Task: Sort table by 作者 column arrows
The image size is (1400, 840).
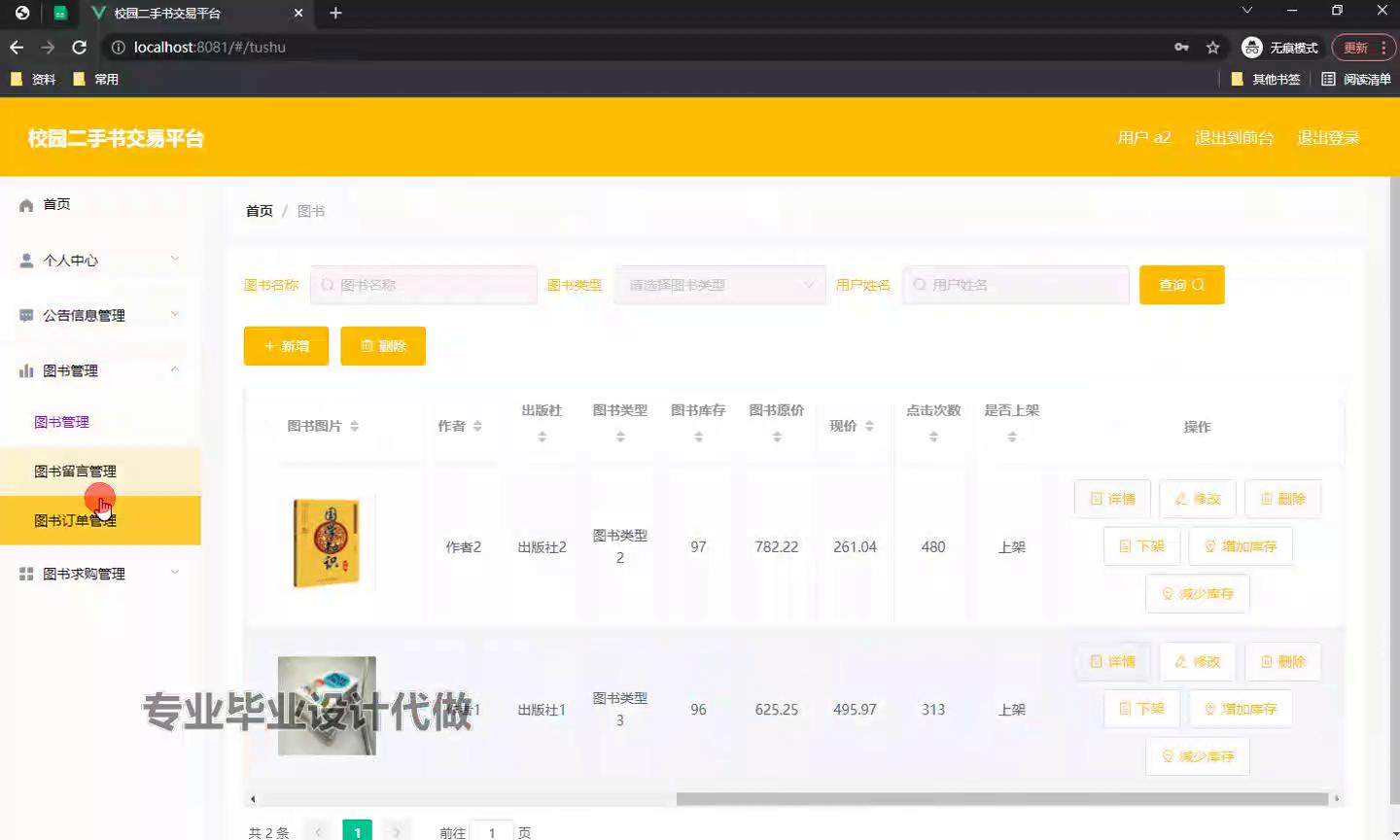Action: pyautogui.click(x=477, y=426)
